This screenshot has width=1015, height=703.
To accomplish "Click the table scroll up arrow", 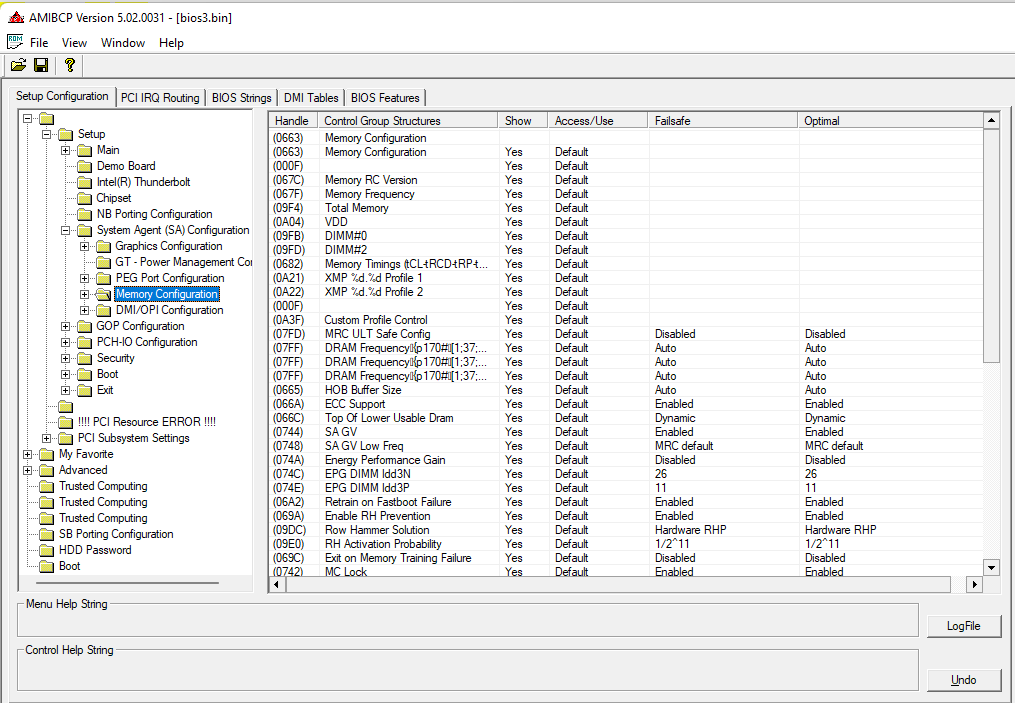I will coord(991,120).
